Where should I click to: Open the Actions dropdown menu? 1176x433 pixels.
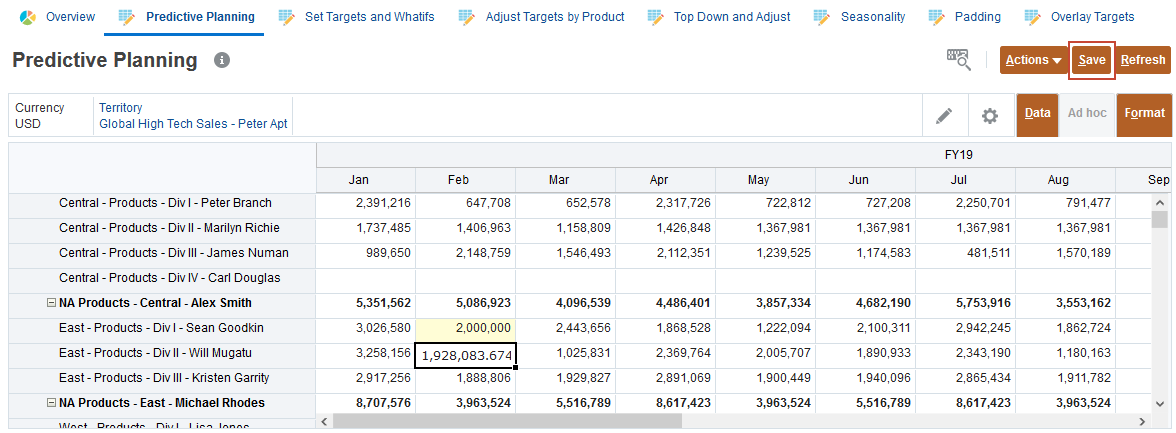point(1033,60)
